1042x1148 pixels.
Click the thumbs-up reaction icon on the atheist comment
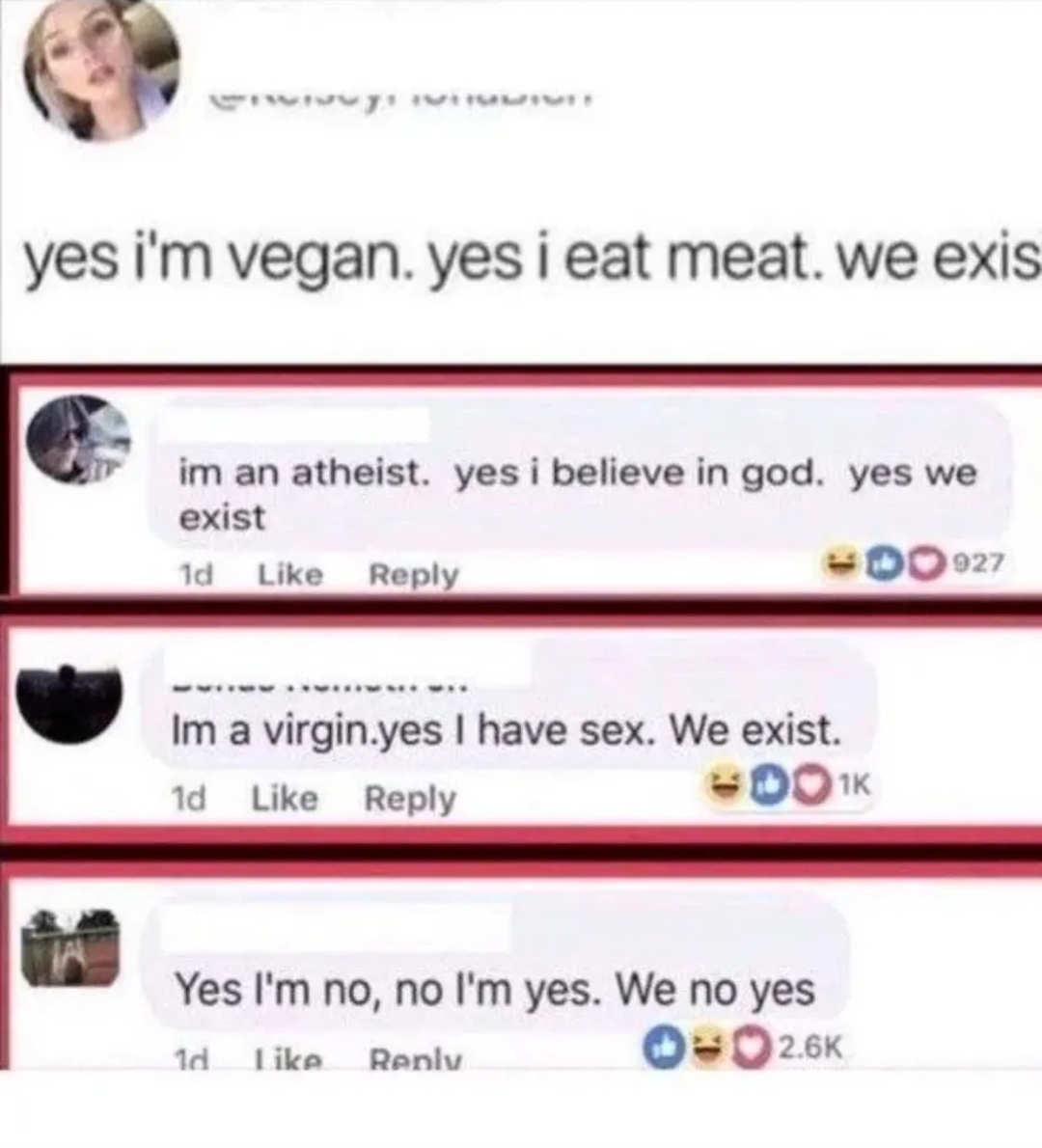883,563
